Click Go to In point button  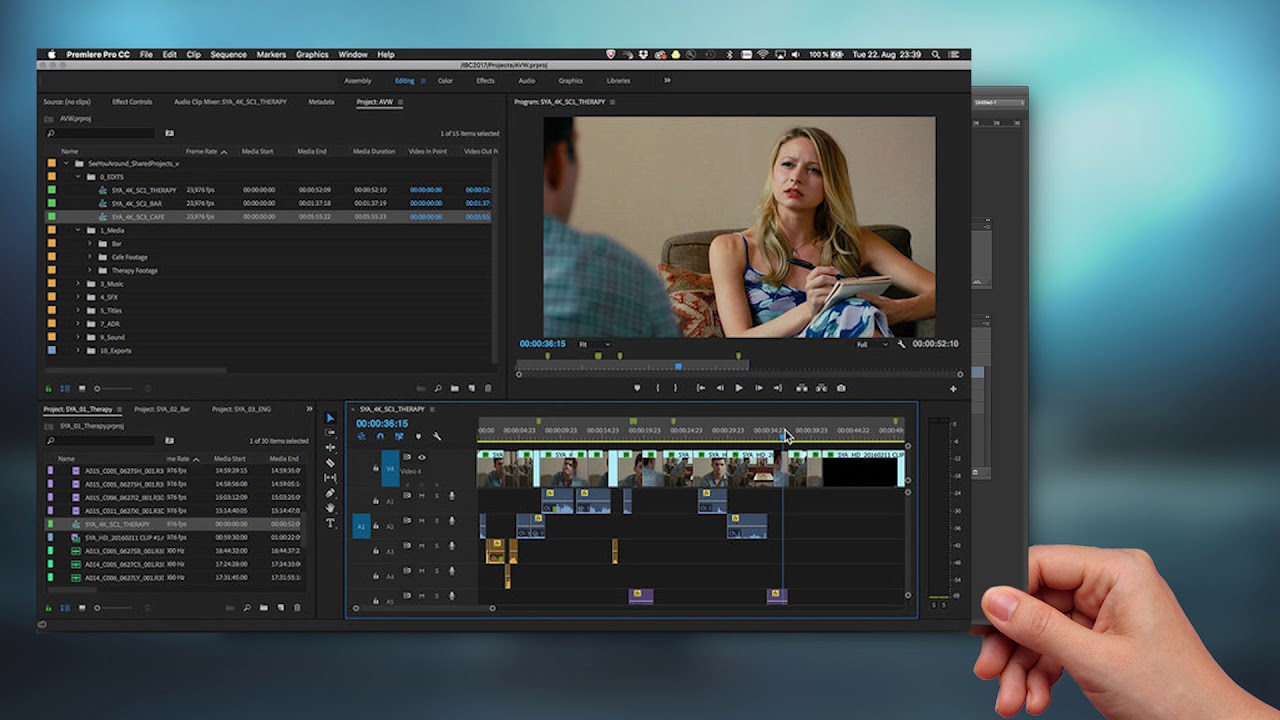(700, 388)
